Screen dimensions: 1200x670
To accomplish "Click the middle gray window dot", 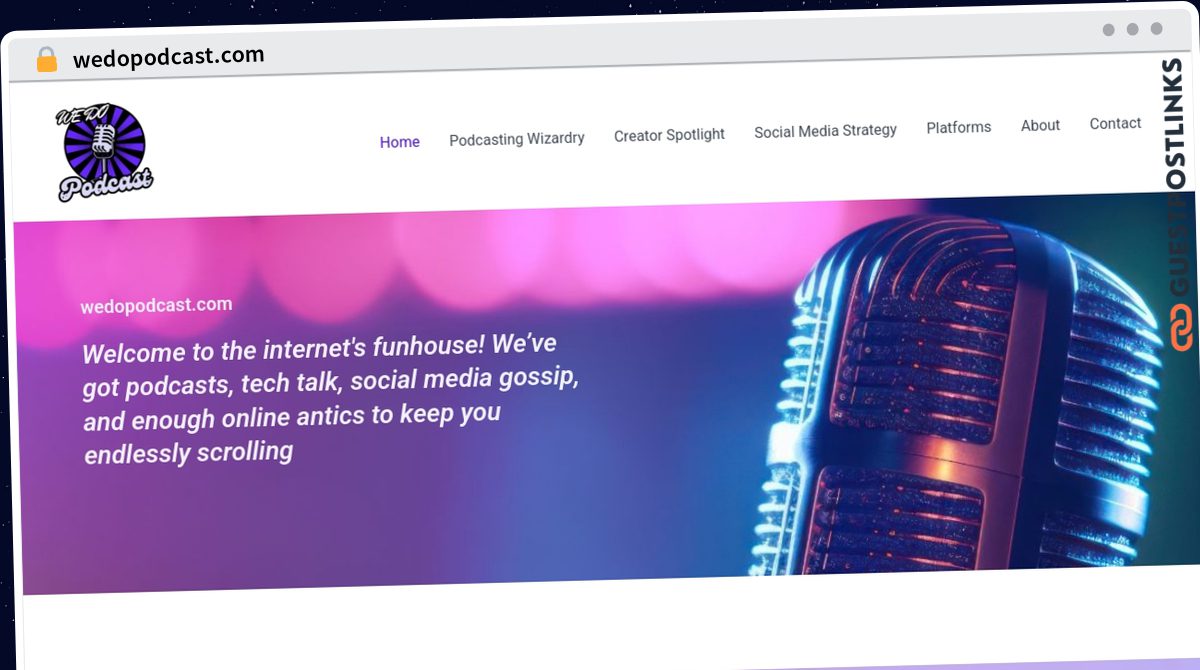I will 1132,30.
